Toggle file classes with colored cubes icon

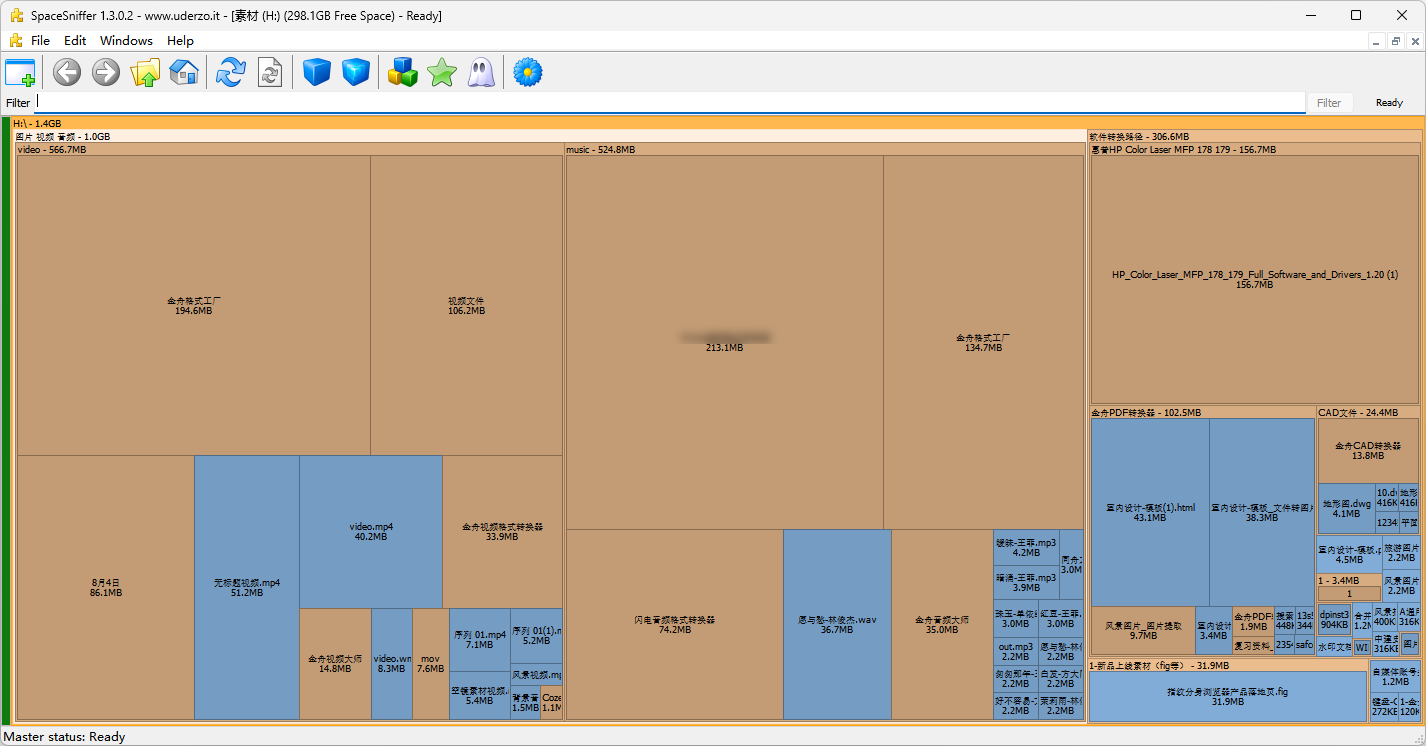(x=403, y=72)
